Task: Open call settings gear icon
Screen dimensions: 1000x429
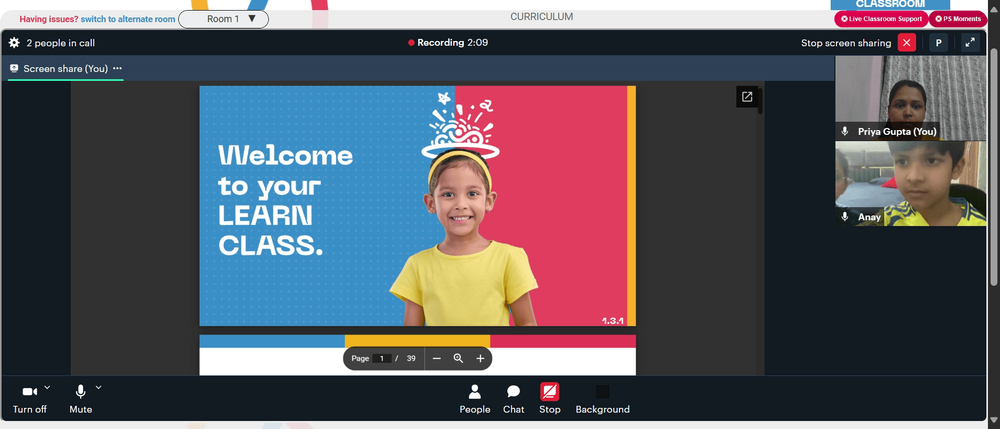Action: click(x=14, y=43)
